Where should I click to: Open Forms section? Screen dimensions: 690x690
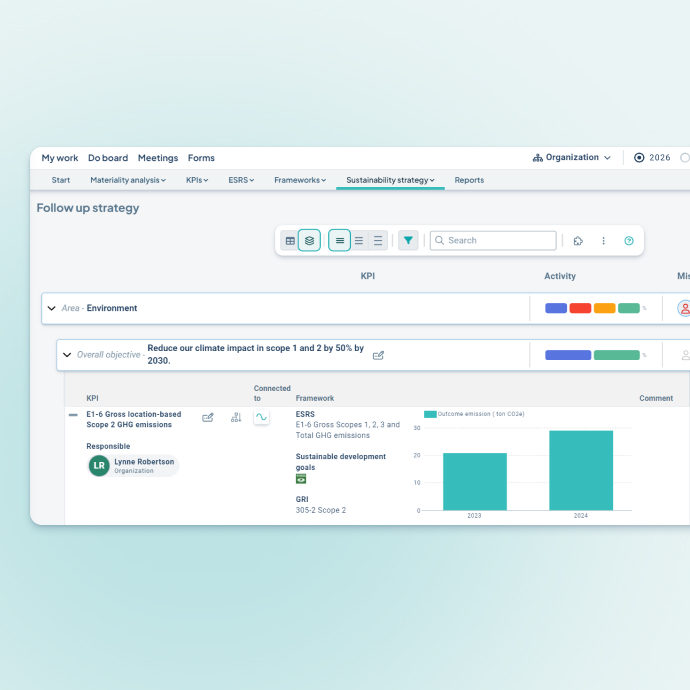[201, 158]
